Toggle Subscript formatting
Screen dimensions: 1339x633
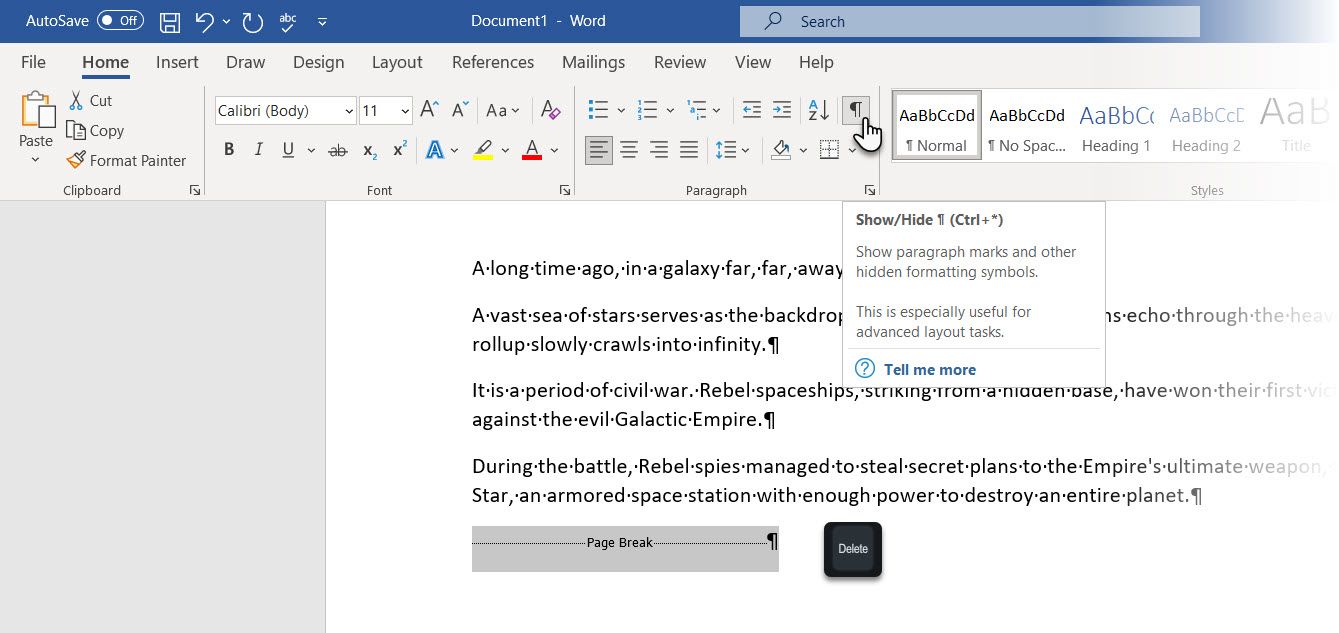[369, 150]
